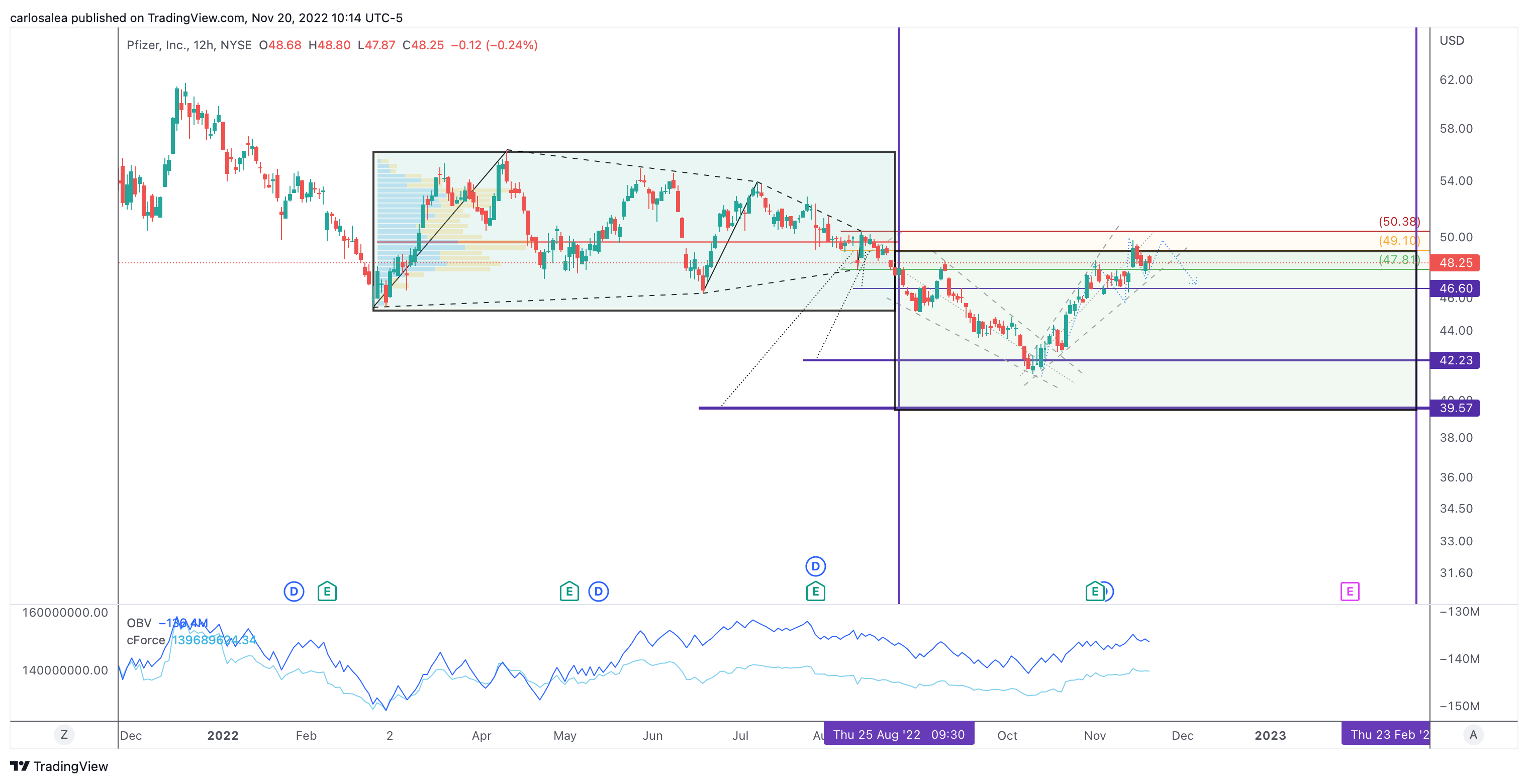The height and width of the screenshot is (784, 1528).
Task: Click the TradingView logo
Action: tap(59, 766)
